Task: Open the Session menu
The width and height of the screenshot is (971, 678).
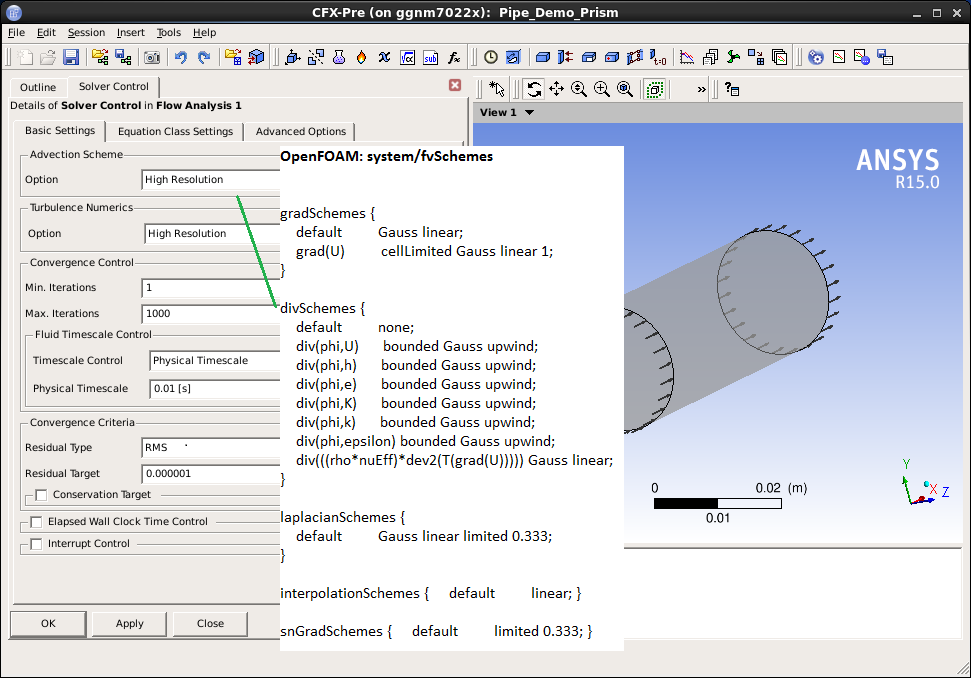Action: [86, 33]
